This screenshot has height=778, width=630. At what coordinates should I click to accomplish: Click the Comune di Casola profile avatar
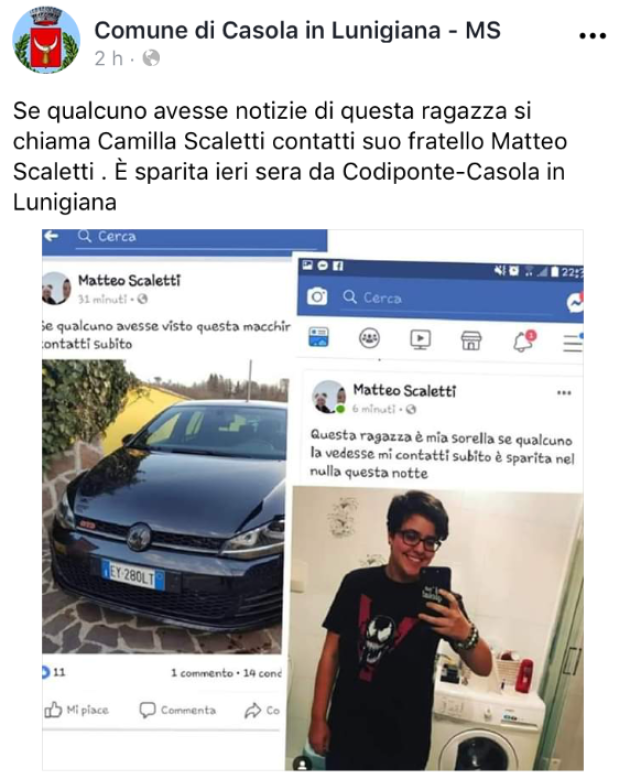click(46, 41)
